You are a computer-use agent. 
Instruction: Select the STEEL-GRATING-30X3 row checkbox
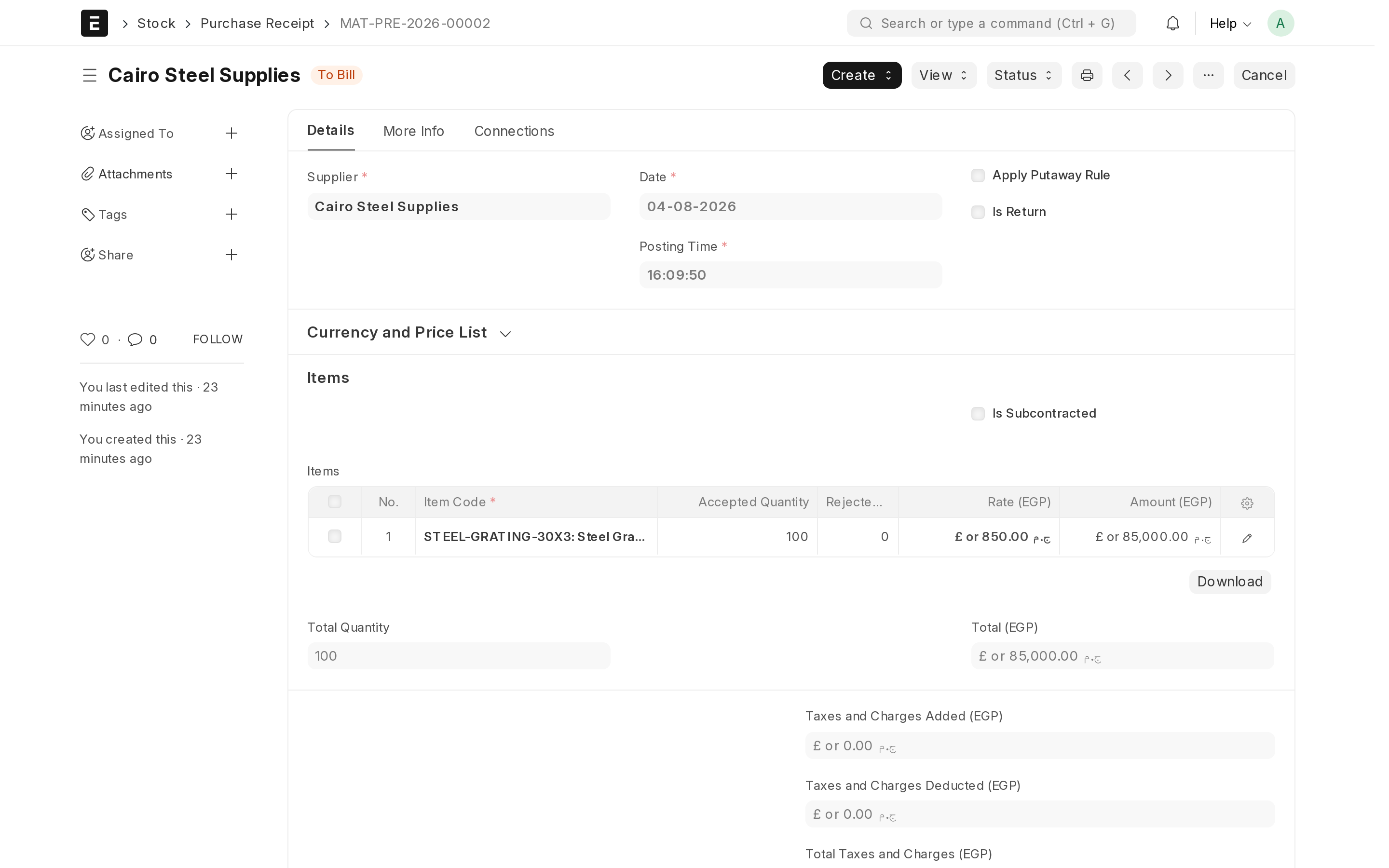pyautogui.click(x=334, y=536)
